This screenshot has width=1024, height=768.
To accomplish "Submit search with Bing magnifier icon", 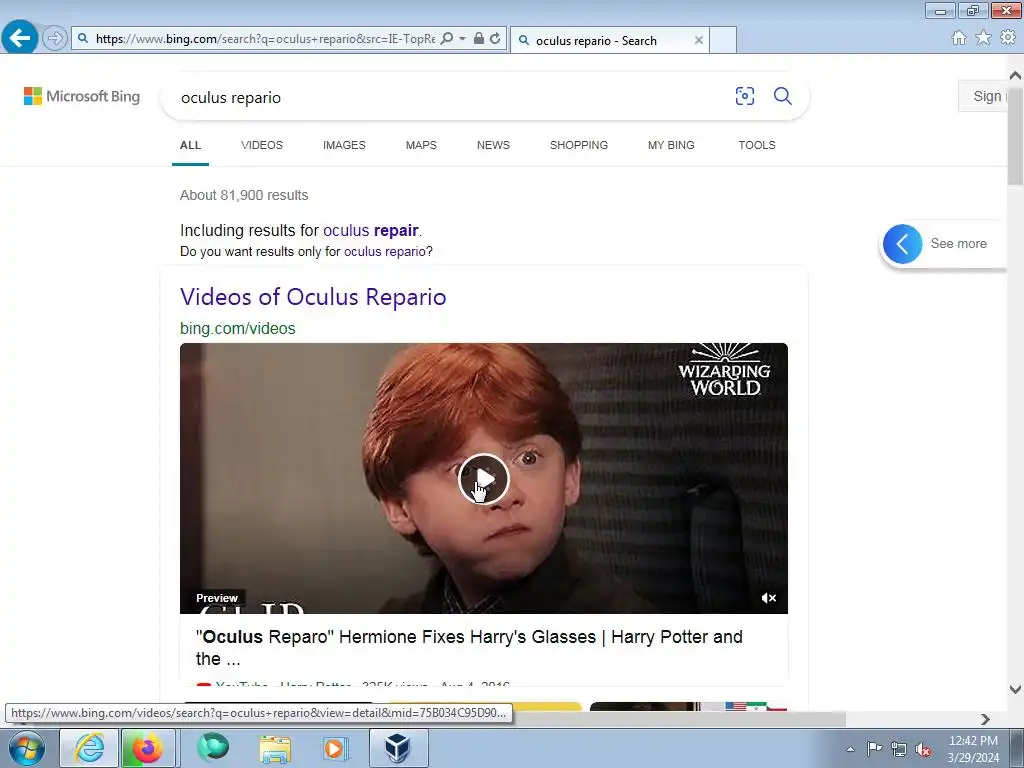I will click(x=782, y=96).
